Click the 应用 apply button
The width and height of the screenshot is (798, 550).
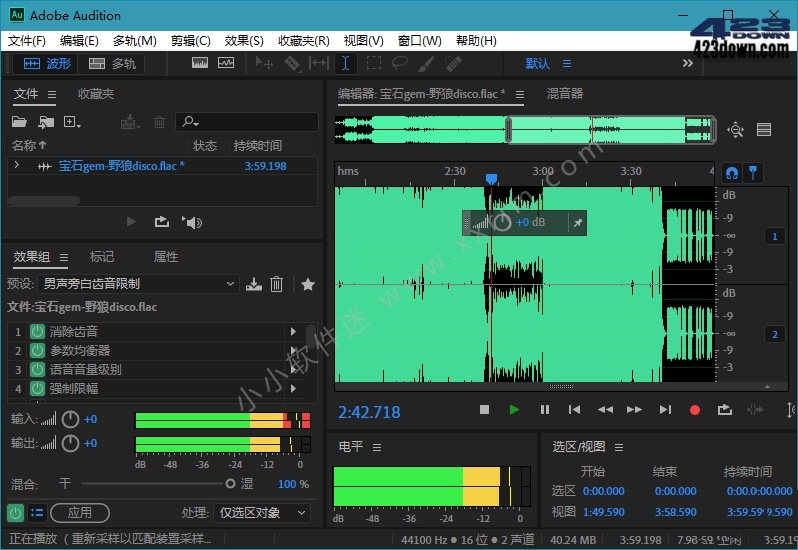pyautogui.click(x=79, y=512)
